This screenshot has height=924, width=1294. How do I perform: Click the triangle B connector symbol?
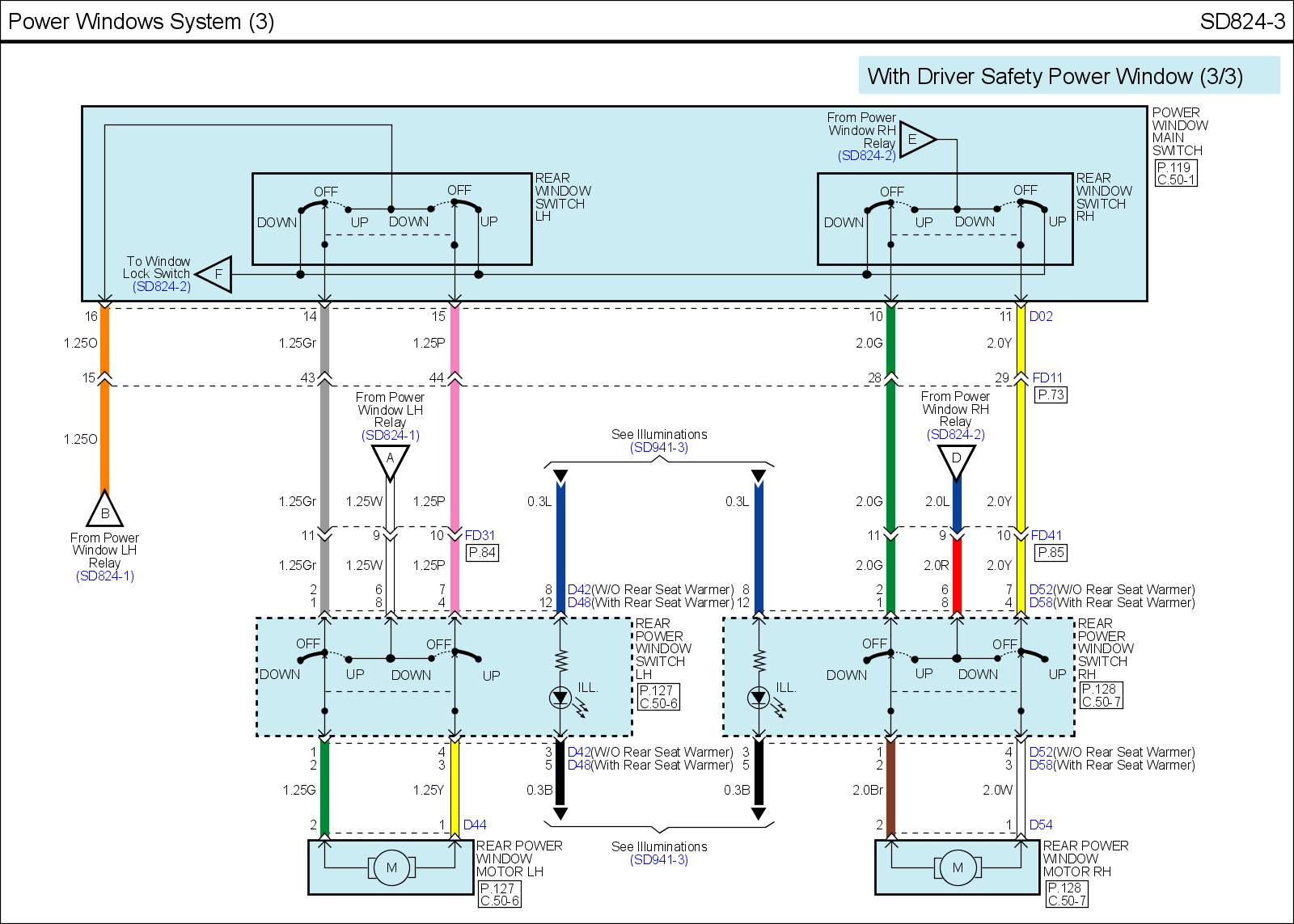point(104,511)
